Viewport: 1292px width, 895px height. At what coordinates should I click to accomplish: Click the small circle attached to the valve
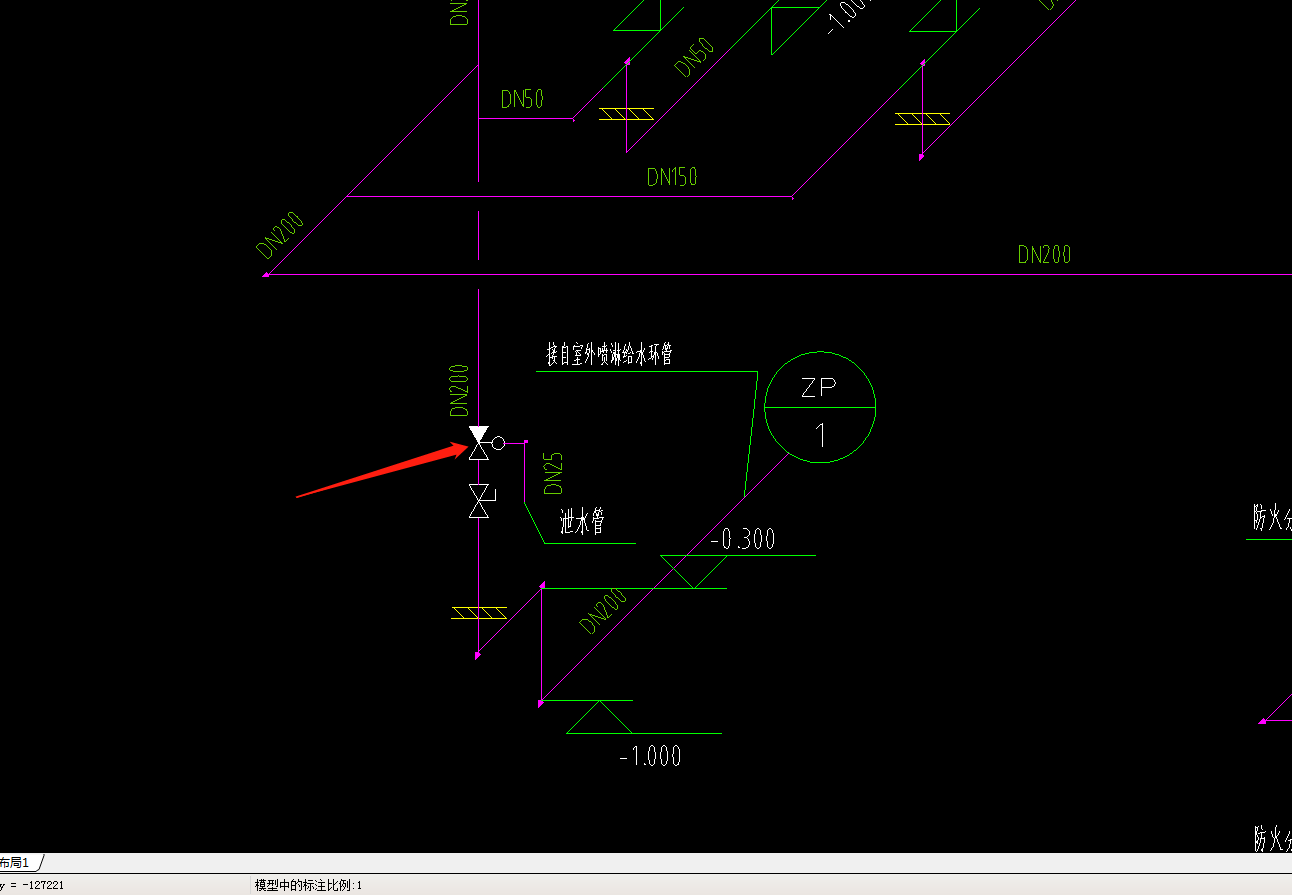pos(498,442)
